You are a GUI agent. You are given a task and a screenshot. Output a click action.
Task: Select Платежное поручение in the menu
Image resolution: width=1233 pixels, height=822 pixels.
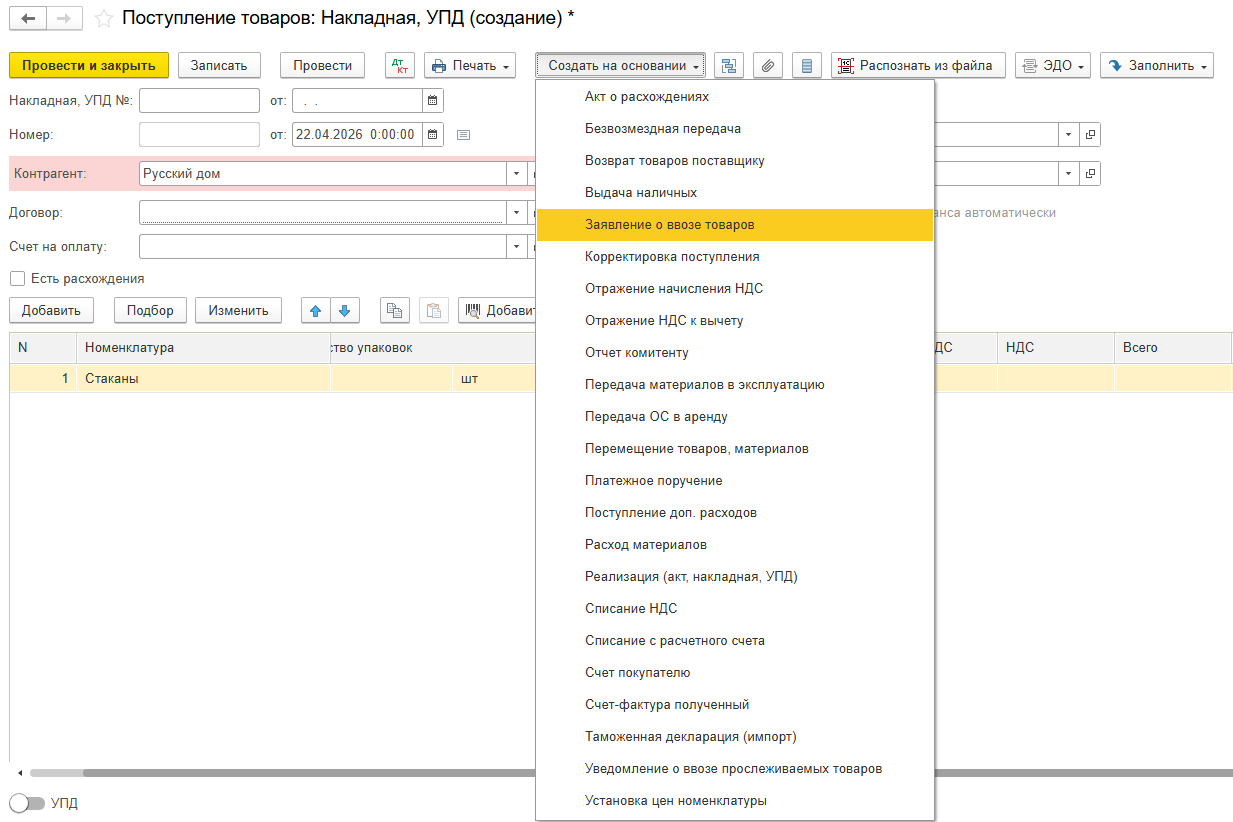point(735,481)
